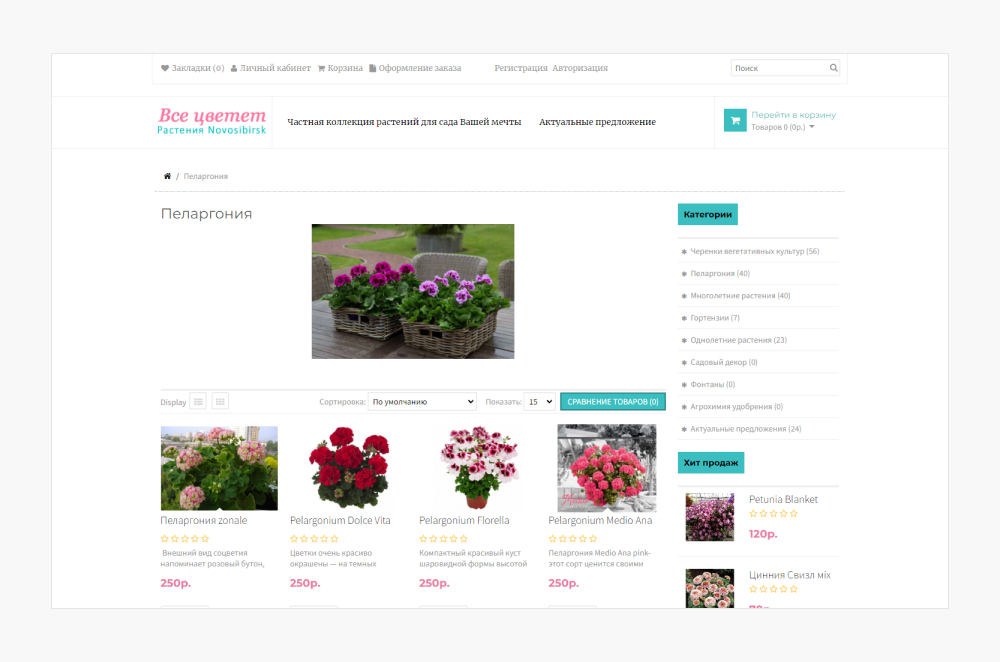Open Актуальные предложения (24) category
The width and height of the screenshot is (1000, 662).
(x=746, y=429)
